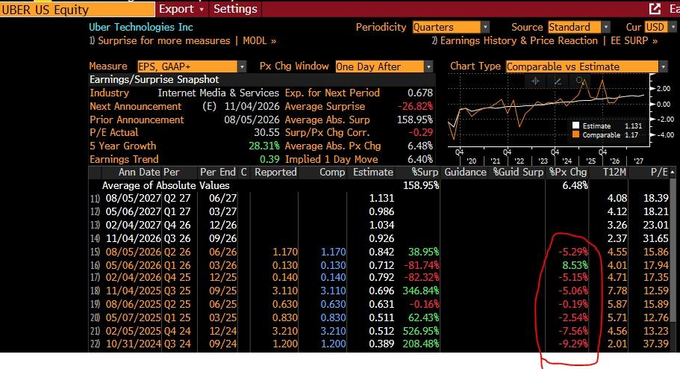Open Surprise for more measures MODL link
680x369 pixels.
[183, 41]
